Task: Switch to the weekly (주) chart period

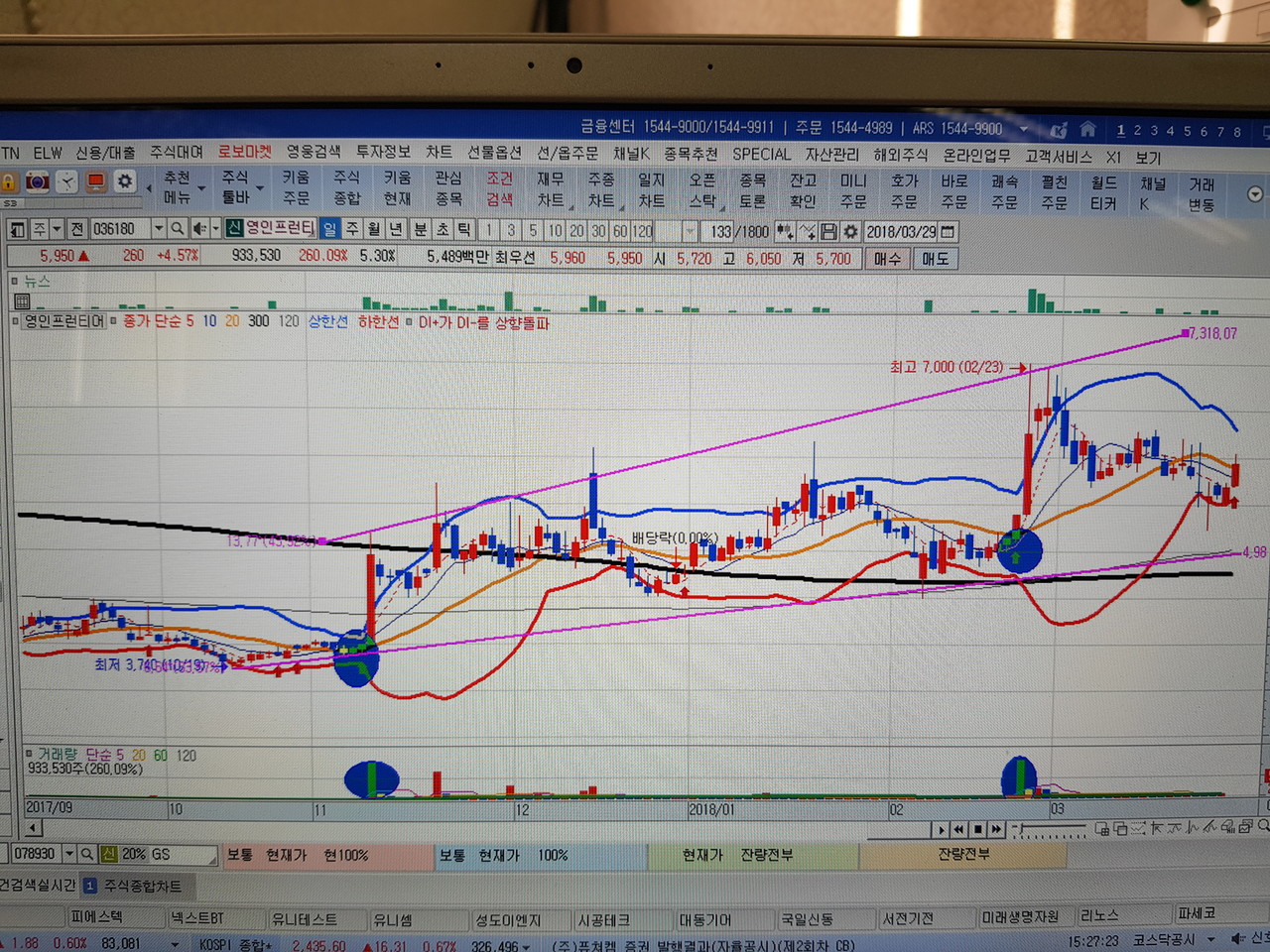Action: (352, 229)
